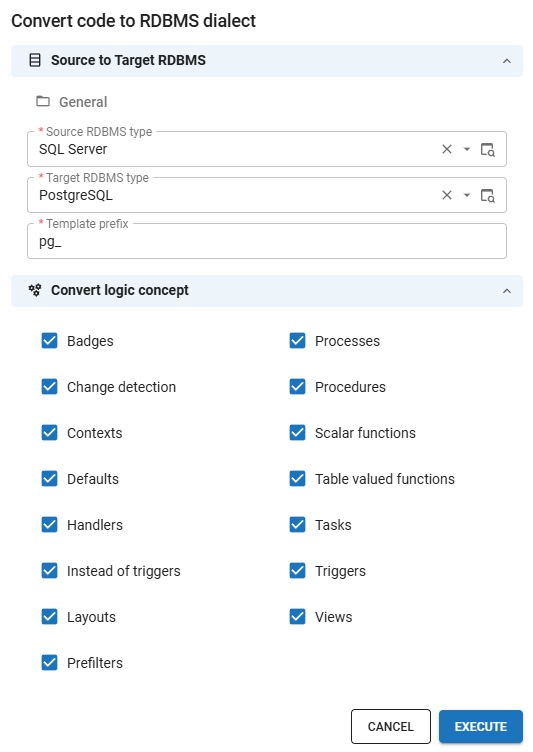This screenshot has height=752, width=533.
Task: Click the Source to Target RDBMS heading
Action: pyautogui.click(x=128, y=60)
